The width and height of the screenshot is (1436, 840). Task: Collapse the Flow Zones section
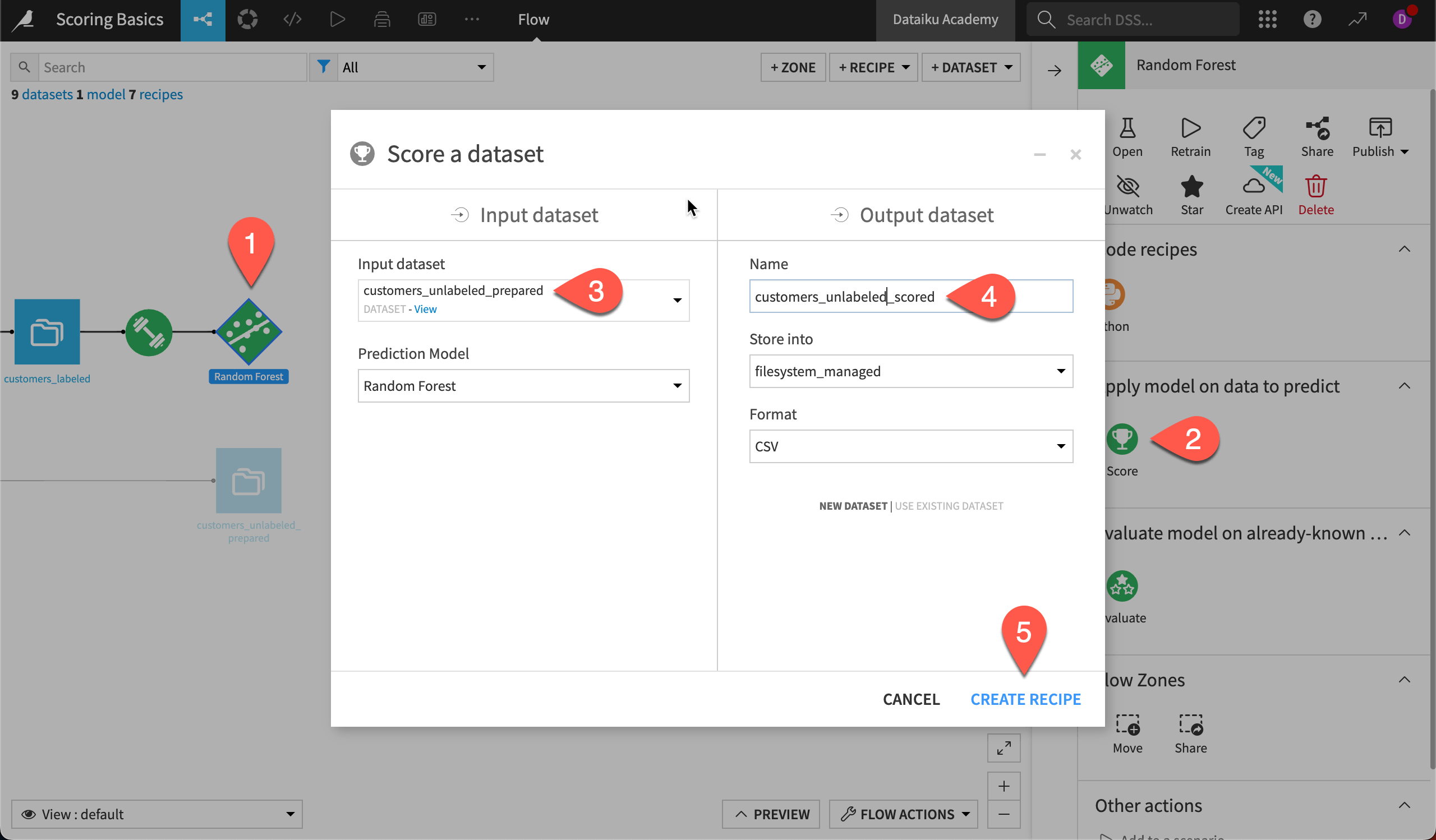pos(1405,680)
